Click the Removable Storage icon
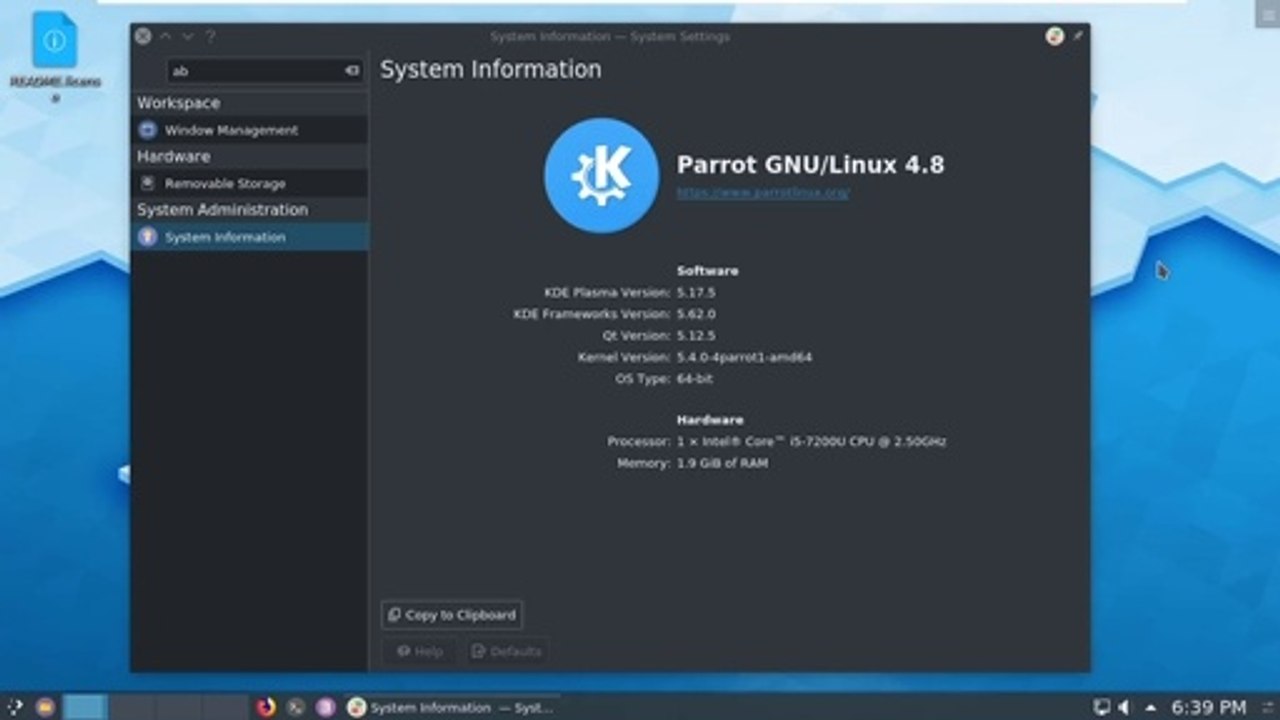Image resolution: width=1280 pixels, height=720 pixels. pos(147,183)
